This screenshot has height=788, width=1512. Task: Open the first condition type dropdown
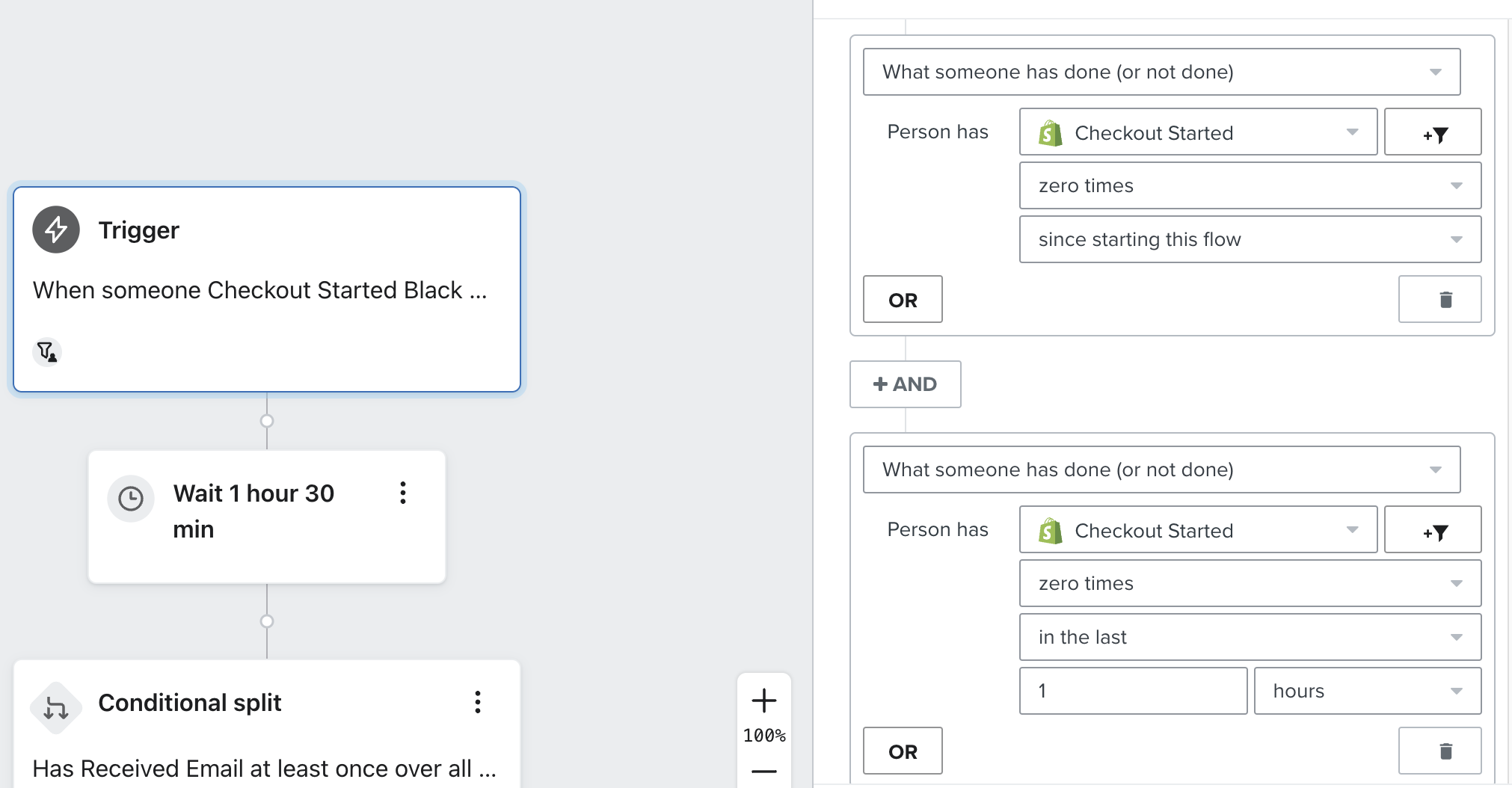[1161, 72]
